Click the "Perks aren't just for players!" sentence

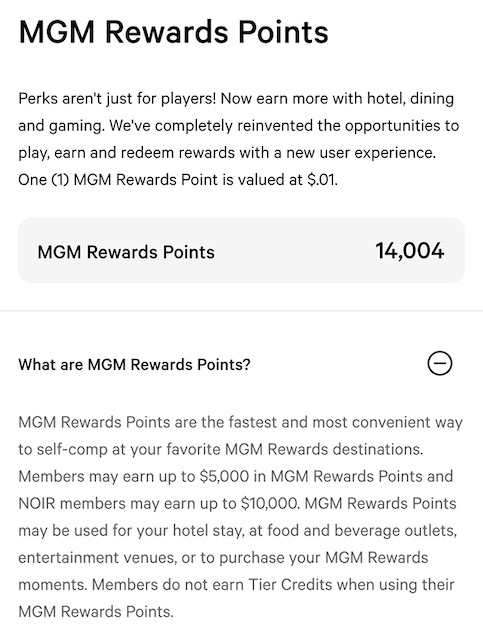117,99
